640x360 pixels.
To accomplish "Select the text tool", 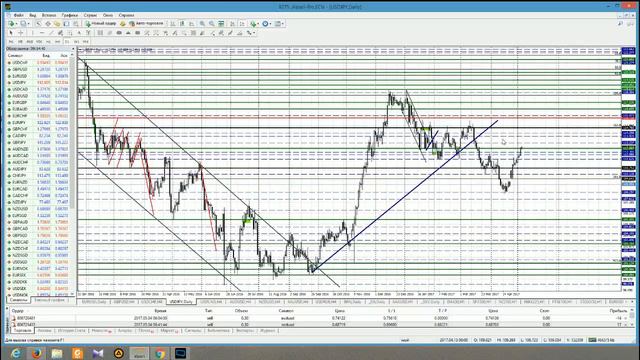I will point(79,33).
